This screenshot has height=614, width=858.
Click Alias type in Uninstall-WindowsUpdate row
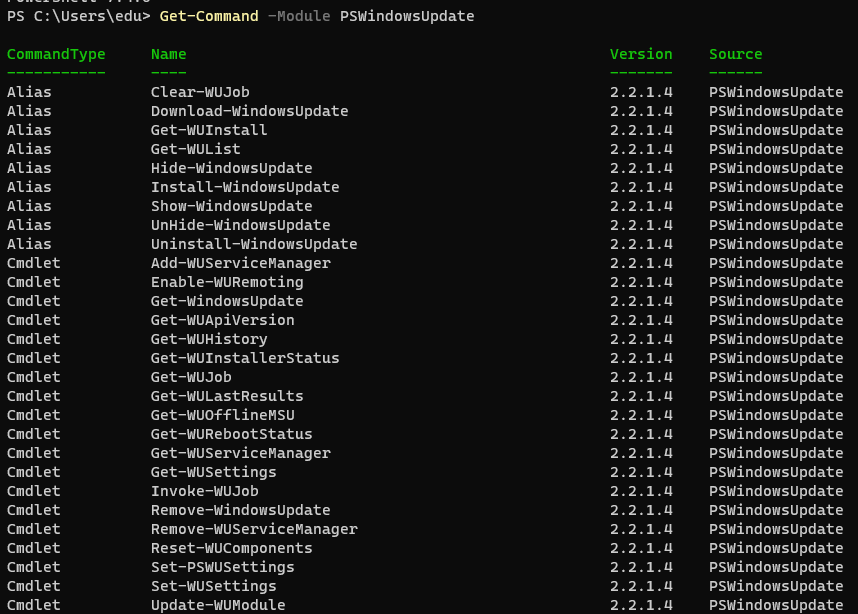click(x=29, y=244)
